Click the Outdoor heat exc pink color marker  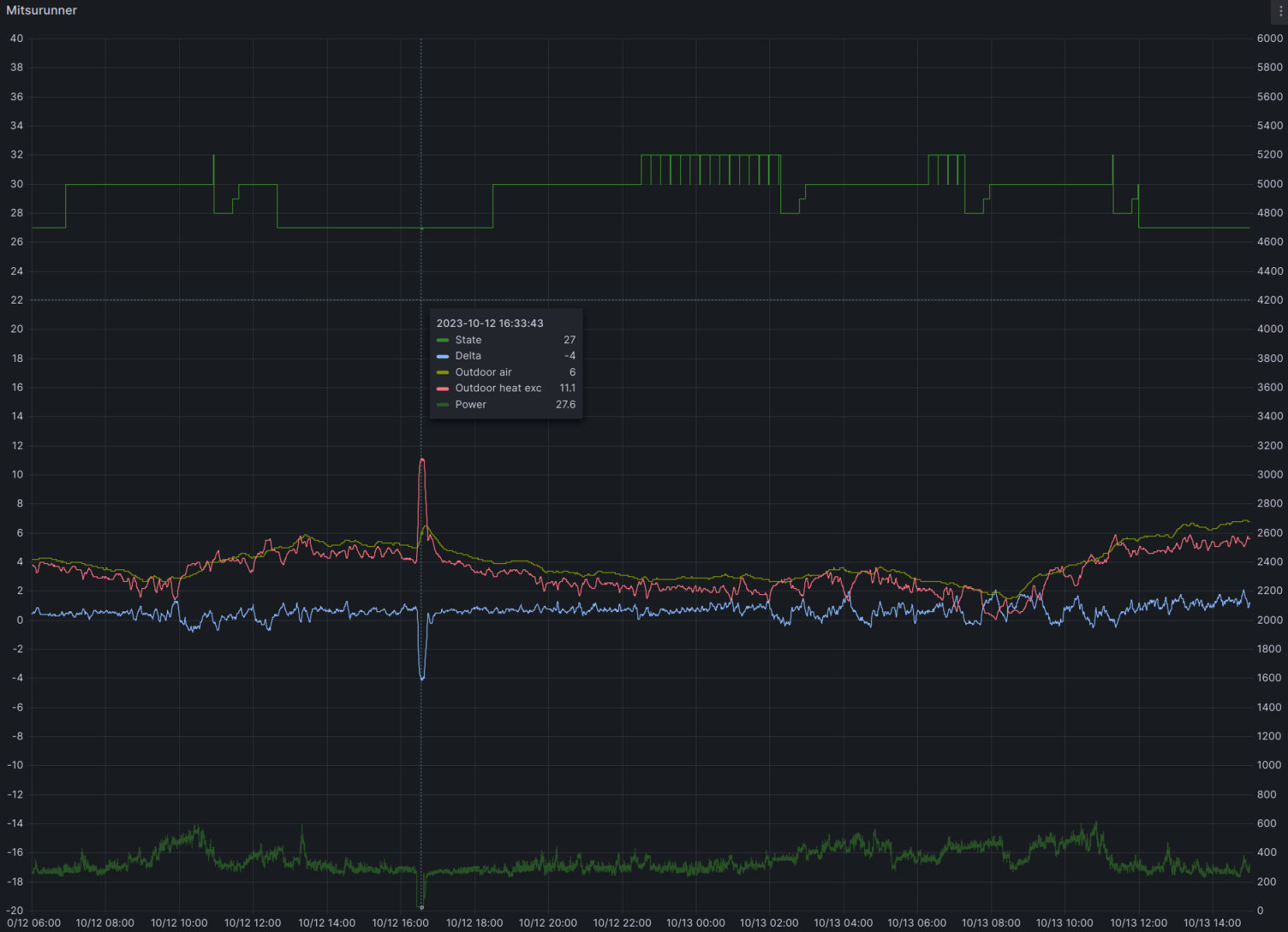pyautogui.click(x=443, y=388)
